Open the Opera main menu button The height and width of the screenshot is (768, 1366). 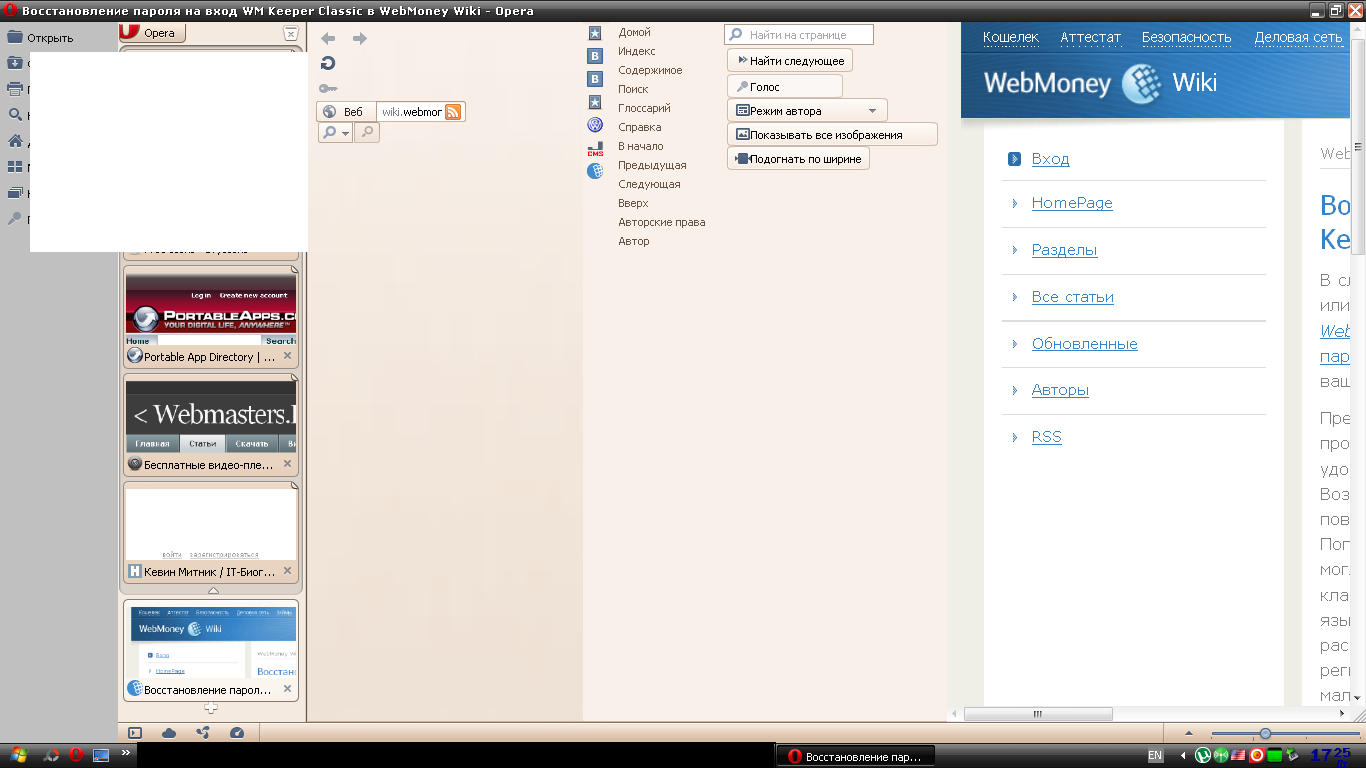[x=152, y=33]
